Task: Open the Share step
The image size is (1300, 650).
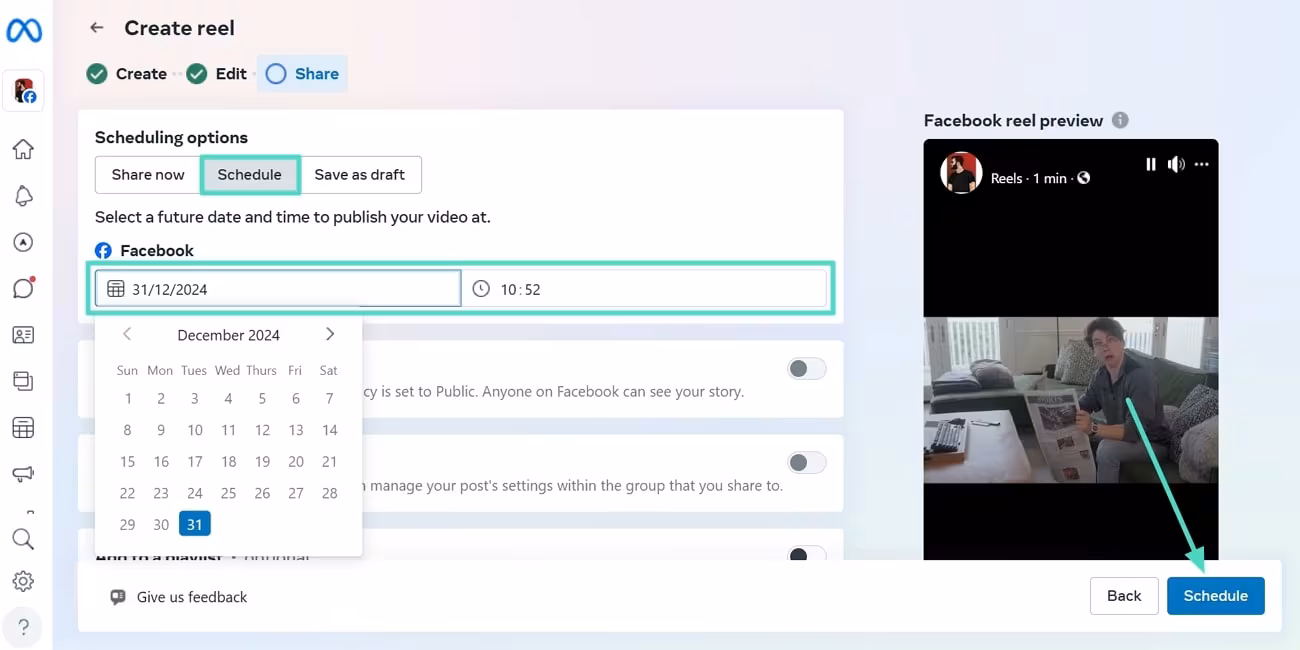Action: pos(303,73)
